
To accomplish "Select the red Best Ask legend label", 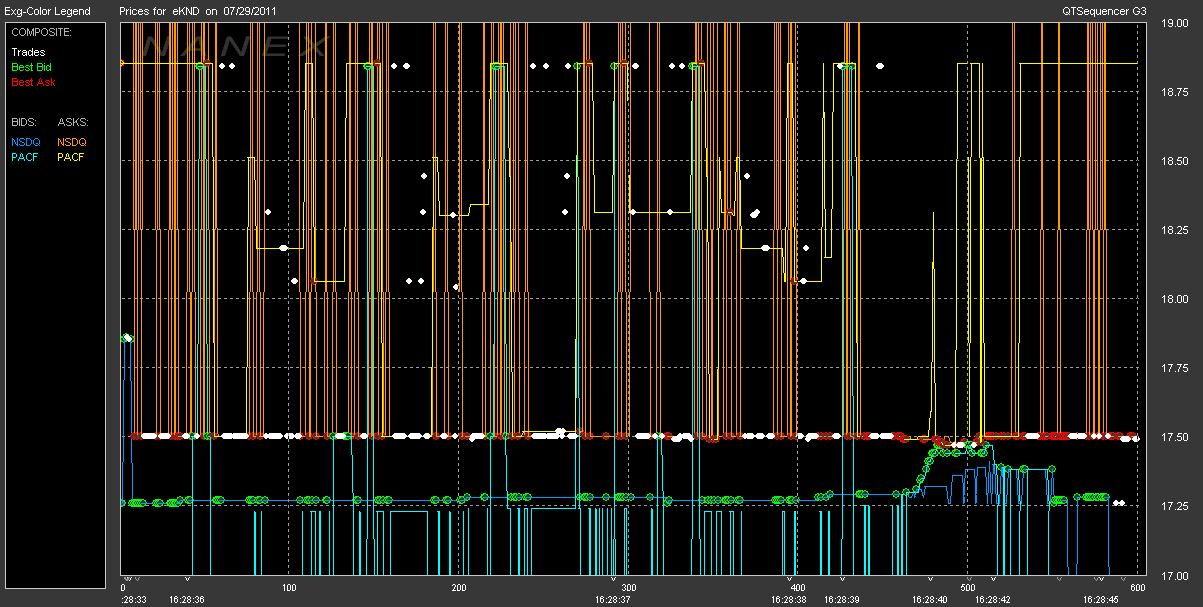I will click(31, 82).
